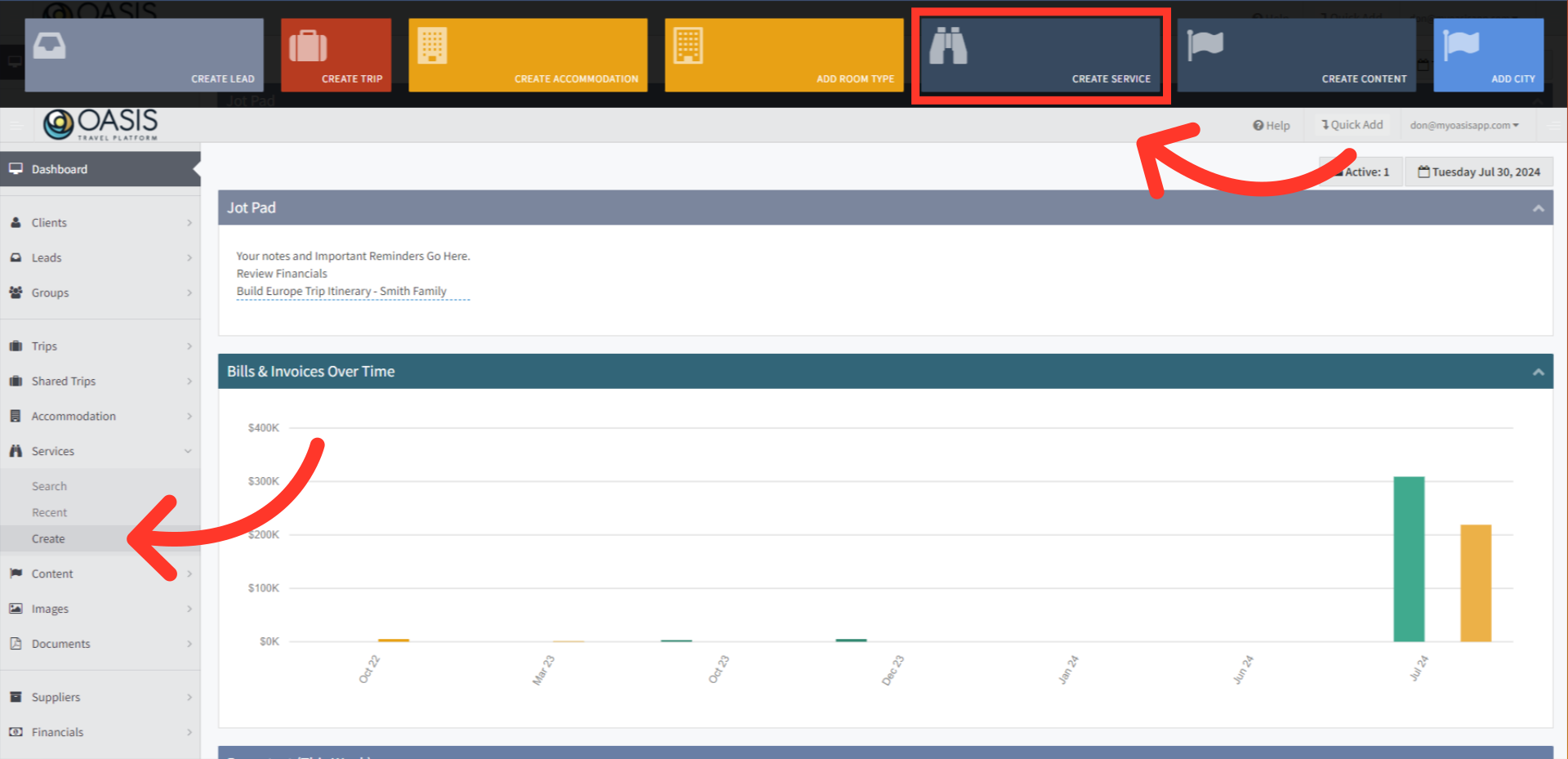This screenshot has height=759, width=1568.
Task: Click the Create Content flag icon
Action: (1205, 45)
